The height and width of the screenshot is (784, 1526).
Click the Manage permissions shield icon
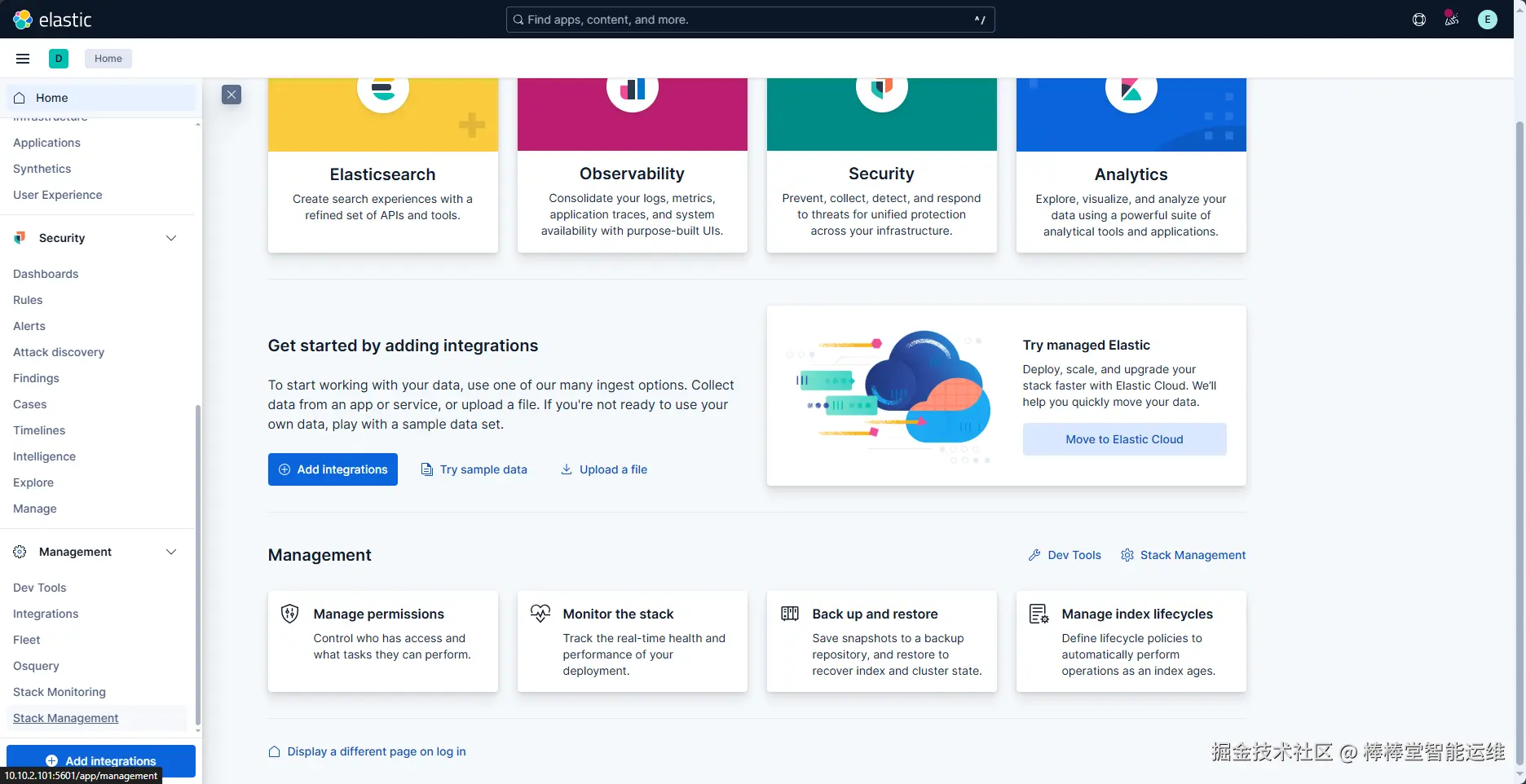tap(289, 614)
